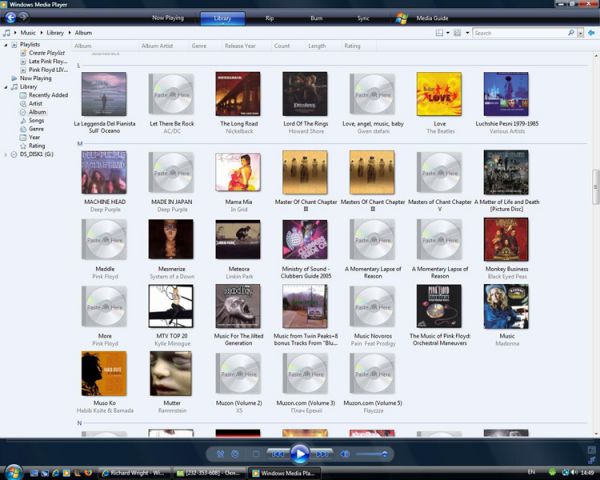Screen dimensions: 600x480
Task: Click the view options icon
Action: (457, 33)
